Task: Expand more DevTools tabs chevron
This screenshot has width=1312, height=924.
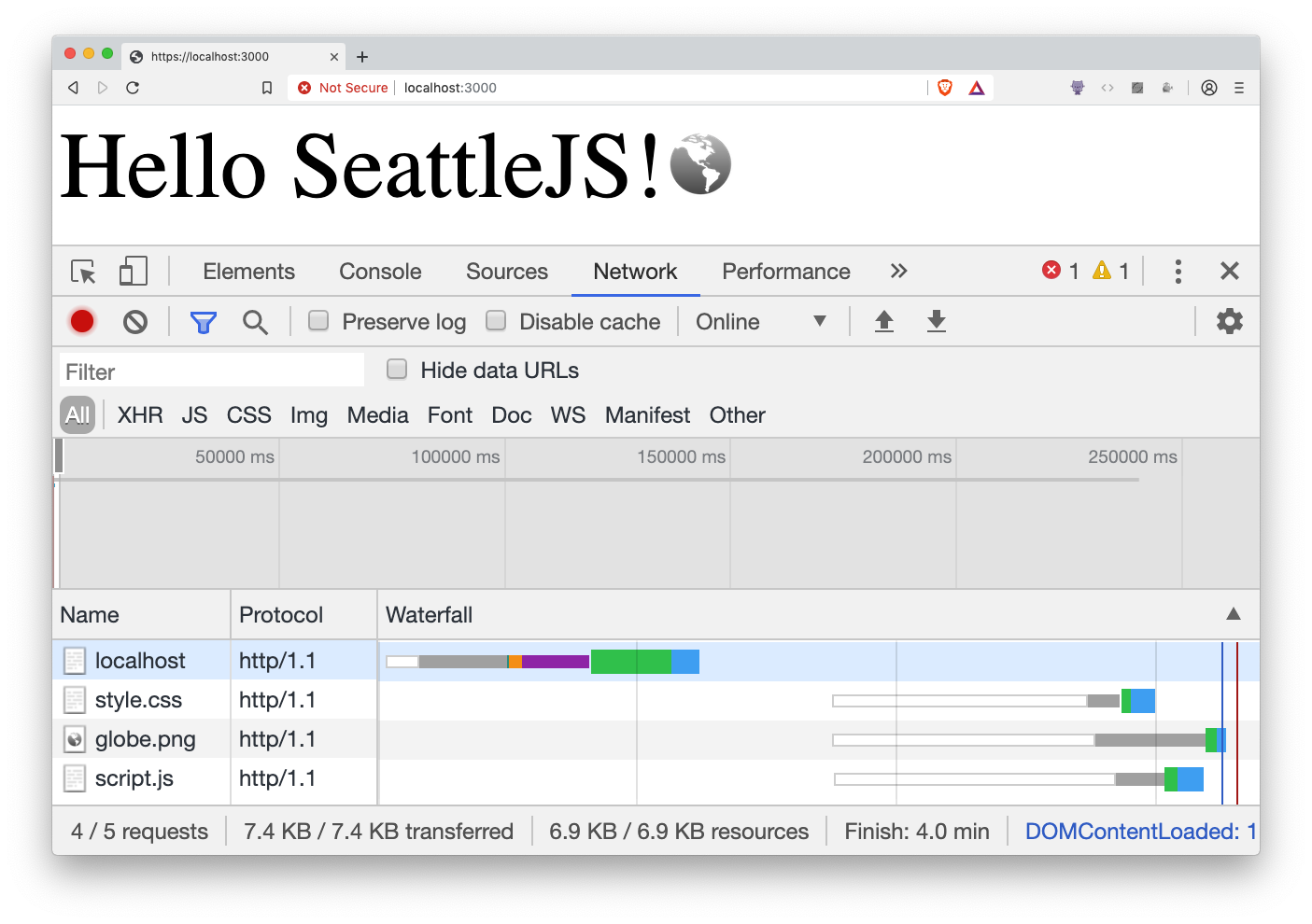Action: click(x=898, y=272)
